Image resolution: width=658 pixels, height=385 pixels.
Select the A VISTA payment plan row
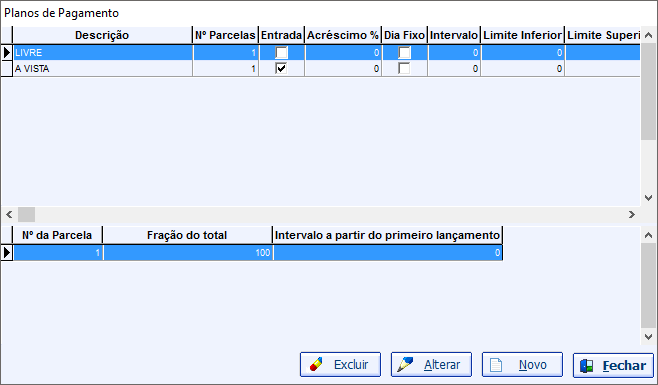321,68
